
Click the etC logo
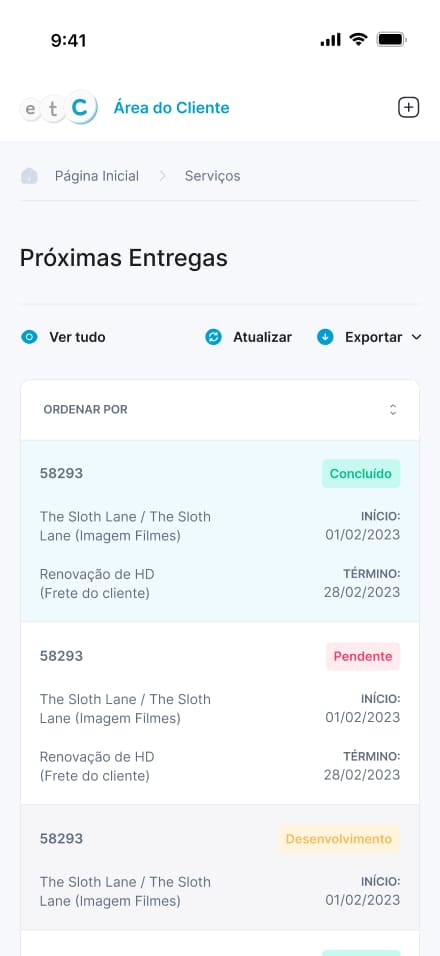59,108
